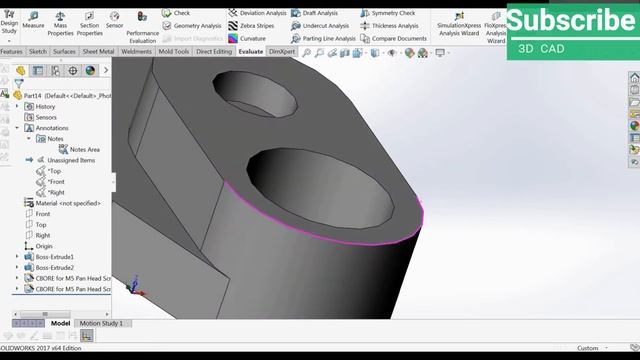The image size is (640, 360).
Task: Toggle the Section View icon
Action: tap(345, 53)
